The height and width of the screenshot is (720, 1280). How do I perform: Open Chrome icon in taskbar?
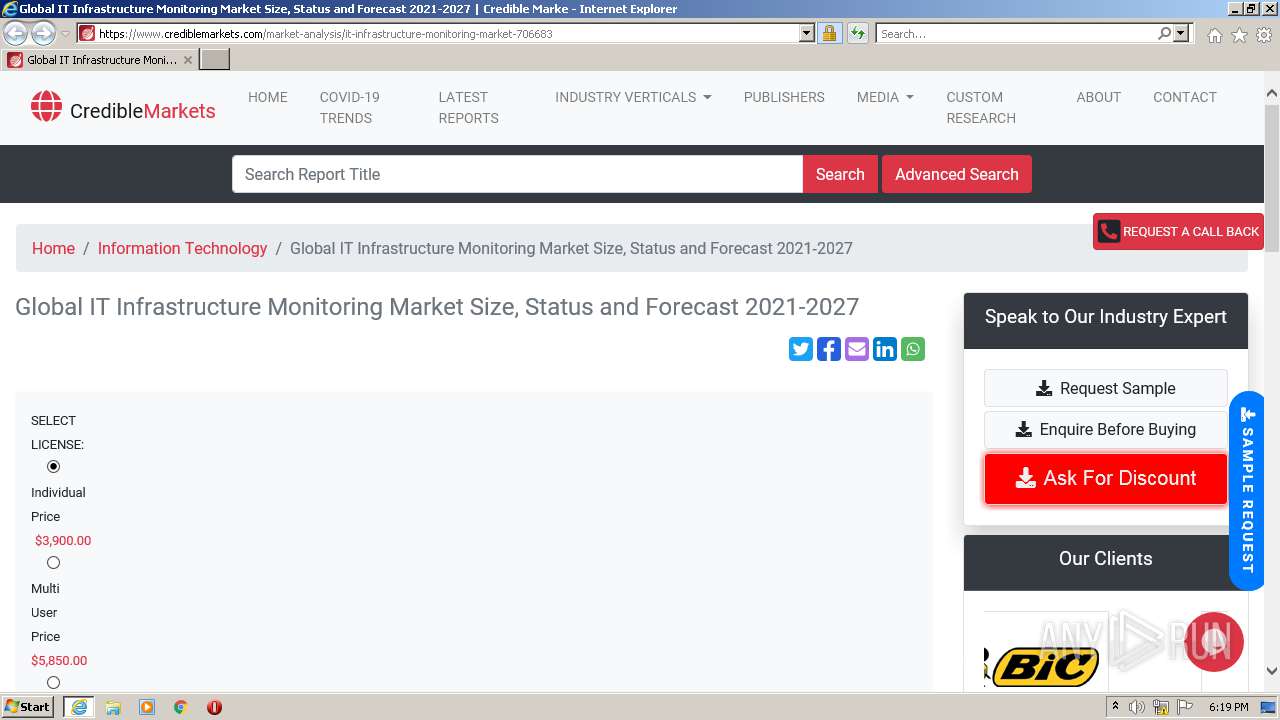181,707
